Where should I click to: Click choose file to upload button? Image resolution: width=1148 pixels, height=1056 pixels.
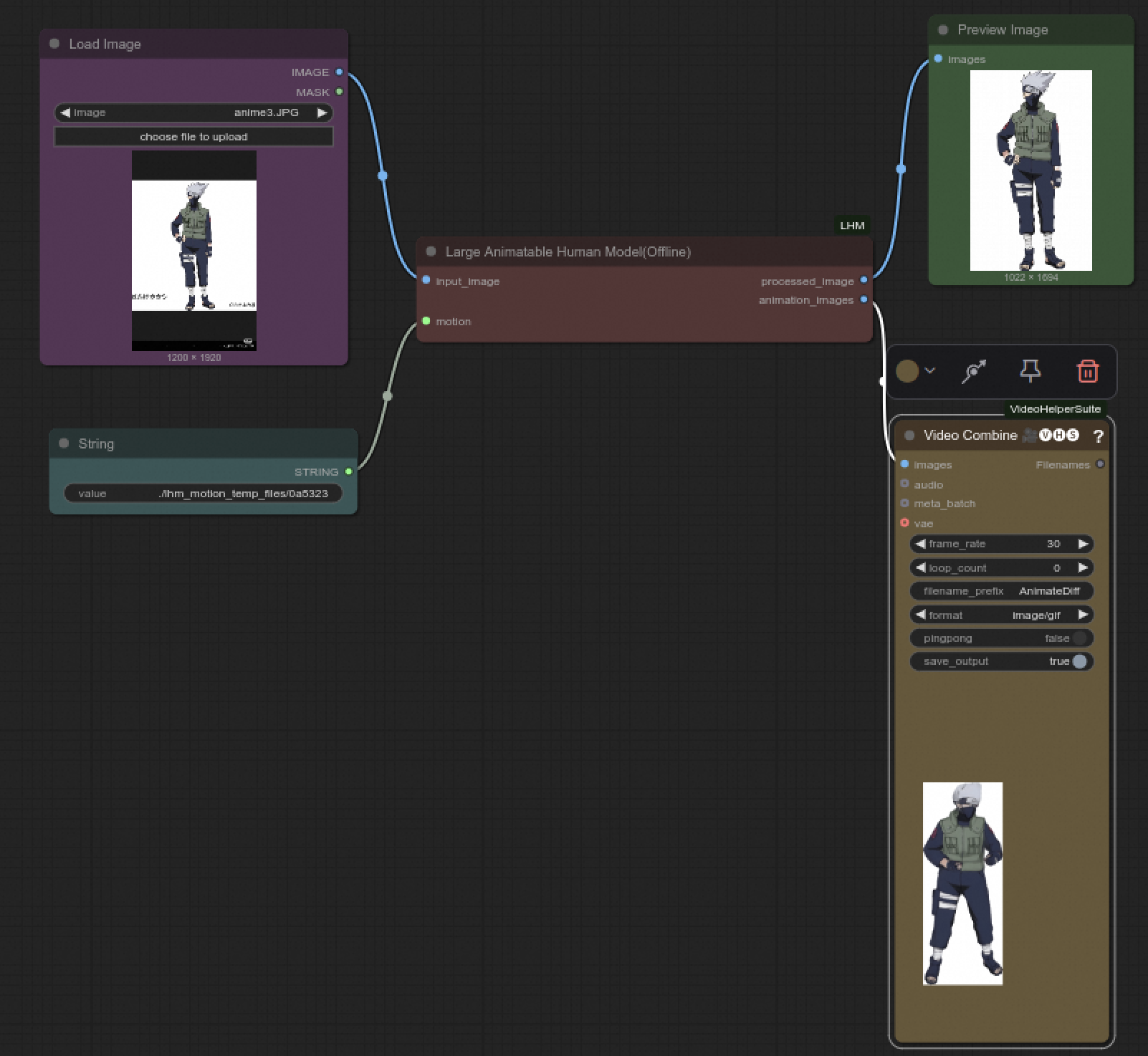pos(193,137)
